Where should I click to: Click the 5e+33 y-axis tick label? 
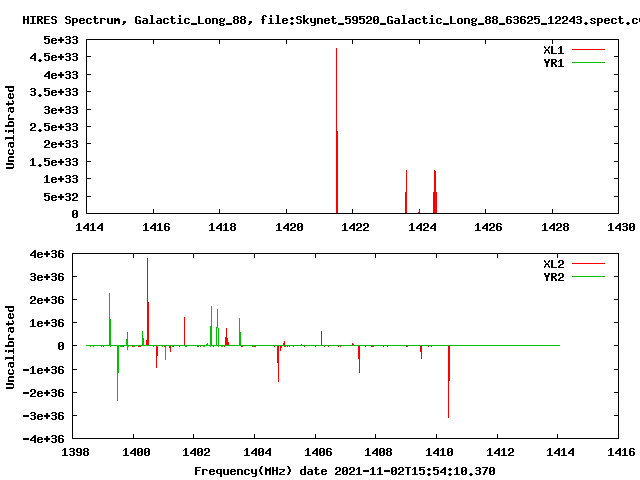pos(61,40)
